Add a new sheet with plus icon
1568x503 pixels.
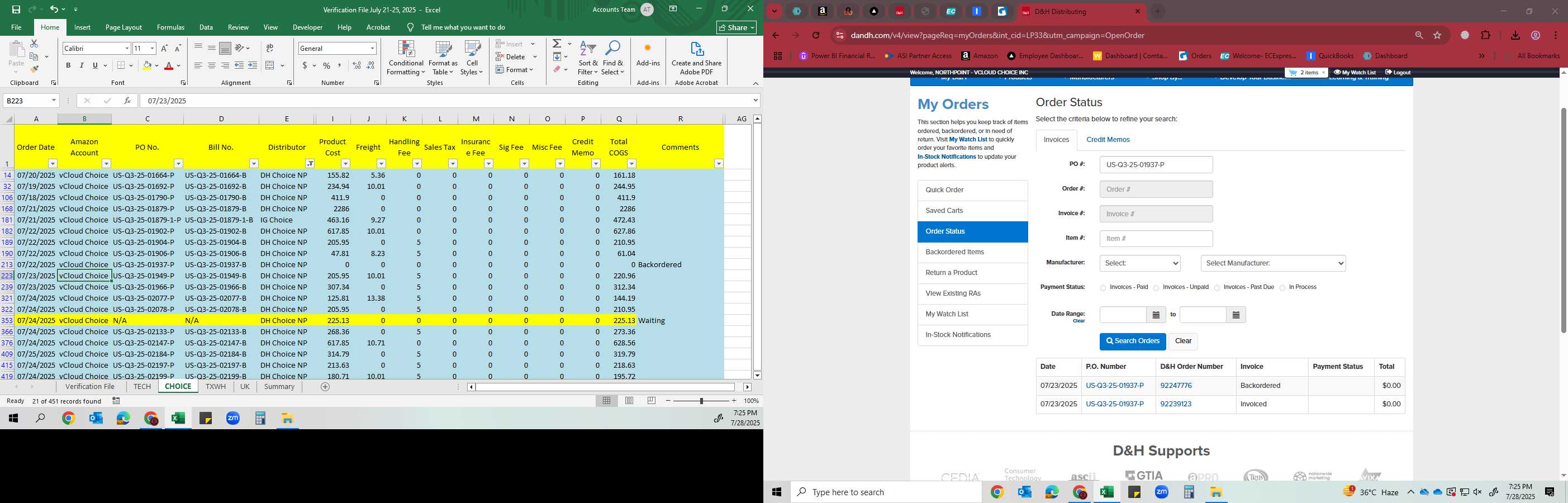(x=325, y=387)
